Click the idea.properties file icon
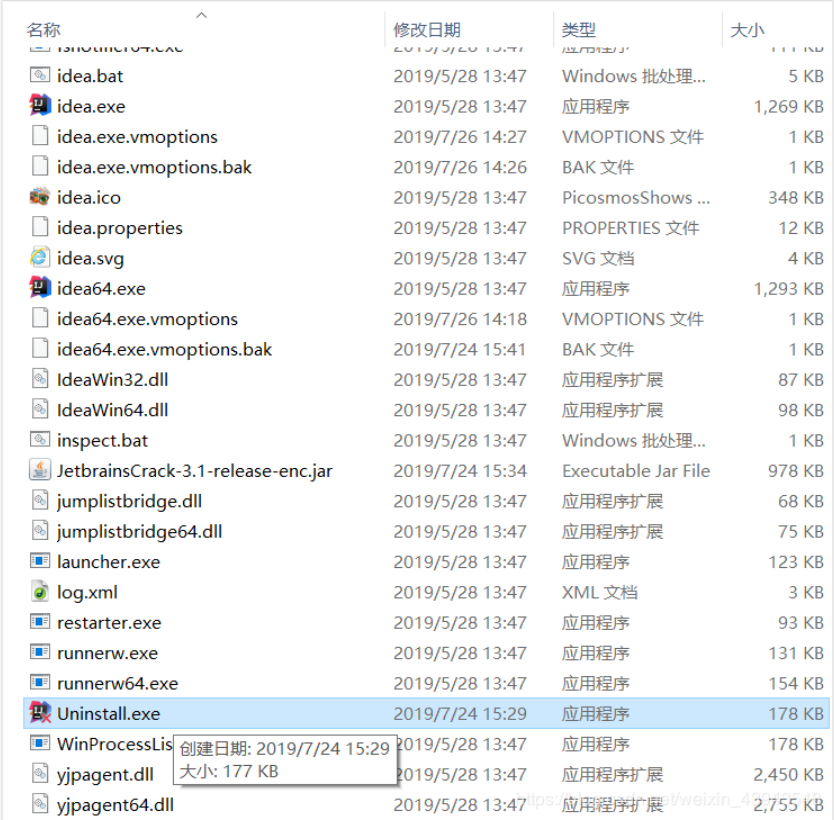This screenshot has height=820, width=834. pos(40,227)
